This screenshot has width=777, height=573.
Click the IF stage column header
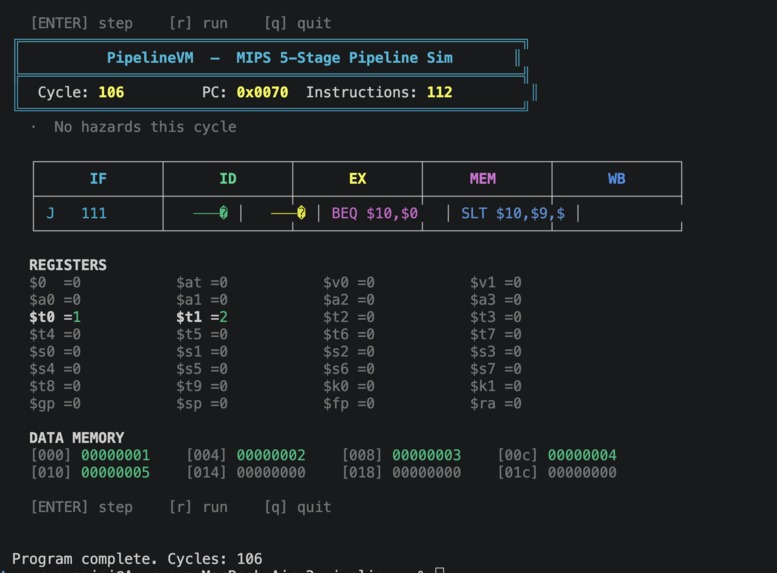[x=98, y=178]
